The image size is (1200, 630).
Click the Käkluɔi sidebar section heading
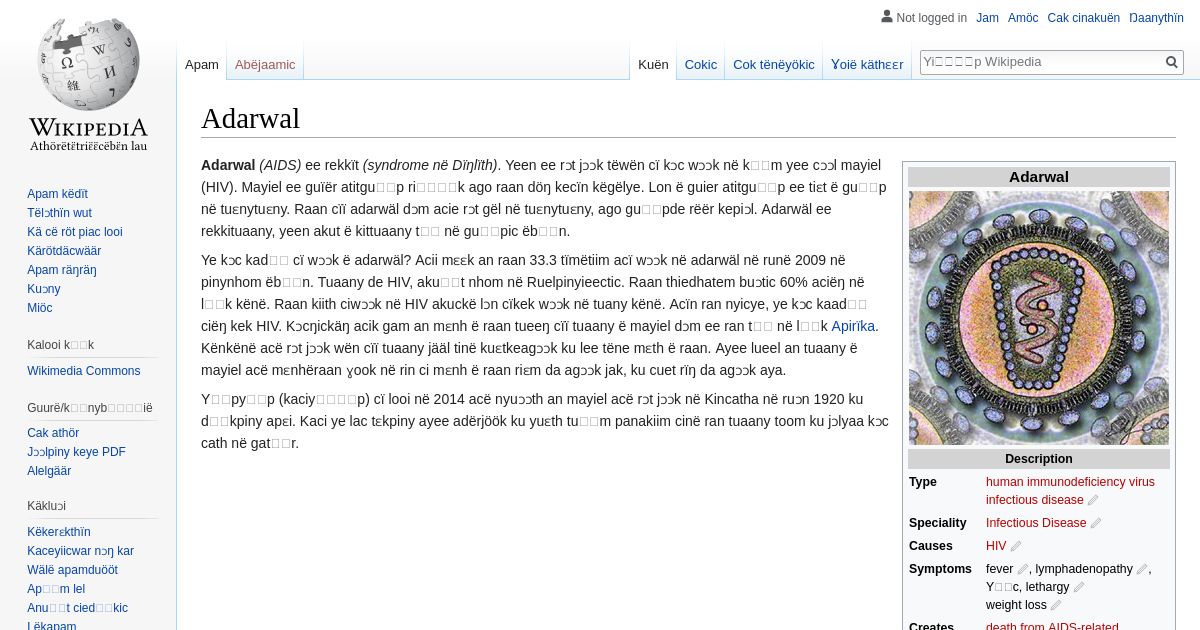(46, 506)
